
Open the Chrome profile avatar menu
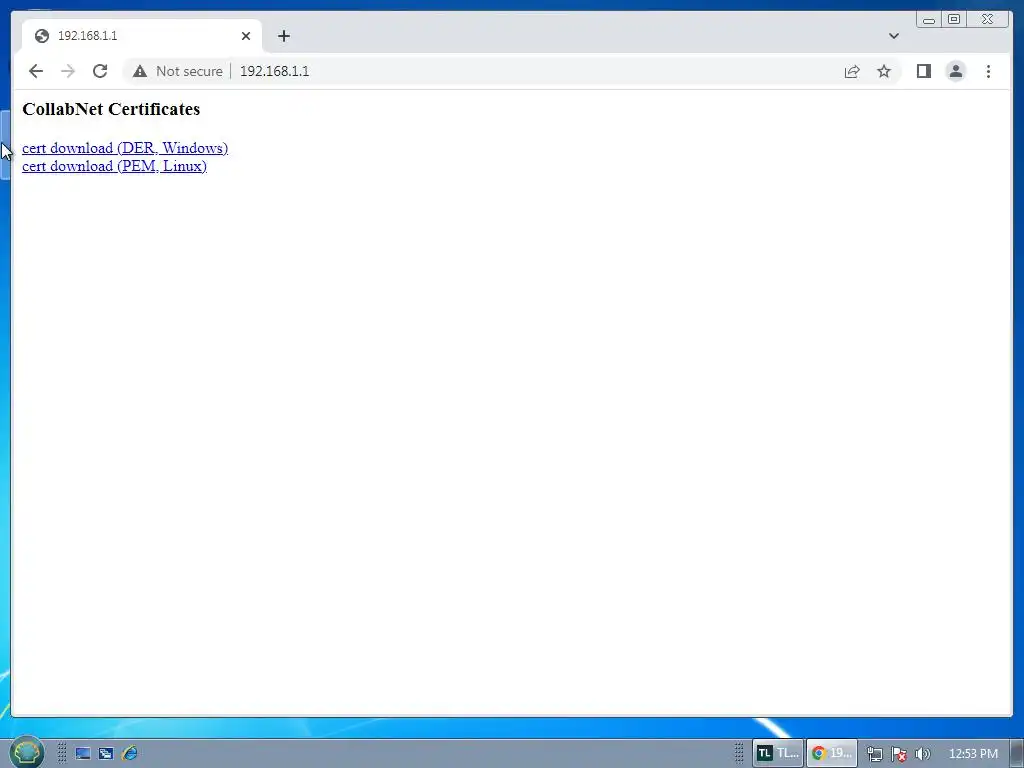[955, 71]
